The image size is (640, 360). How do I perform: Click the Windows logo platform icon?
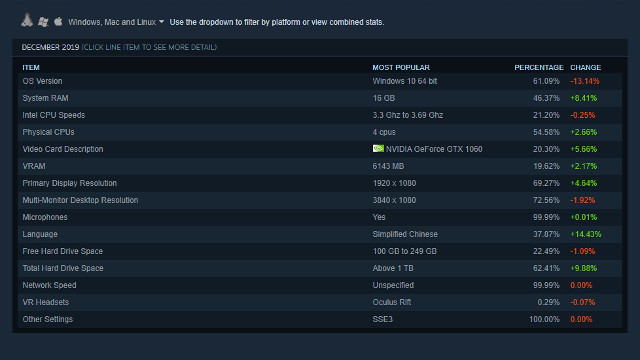click(43, 22)
